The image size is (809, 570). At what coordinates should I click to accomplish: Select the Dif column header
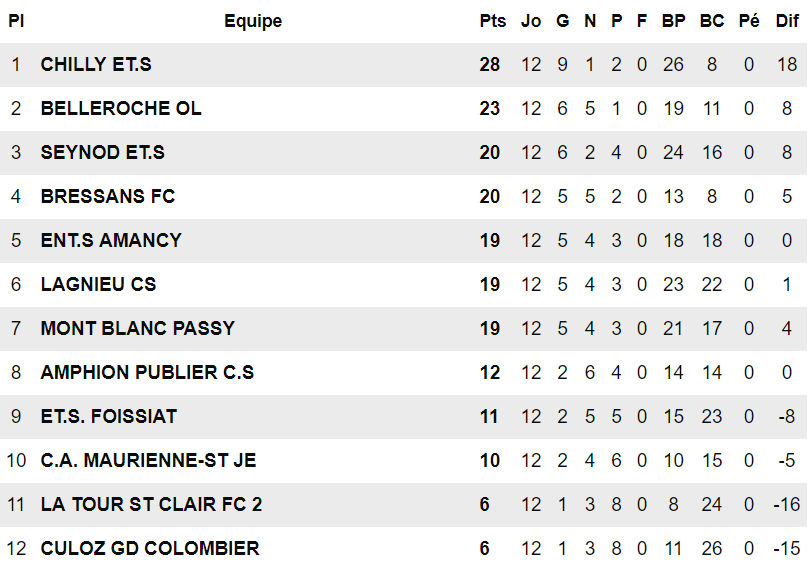point(787,21)
